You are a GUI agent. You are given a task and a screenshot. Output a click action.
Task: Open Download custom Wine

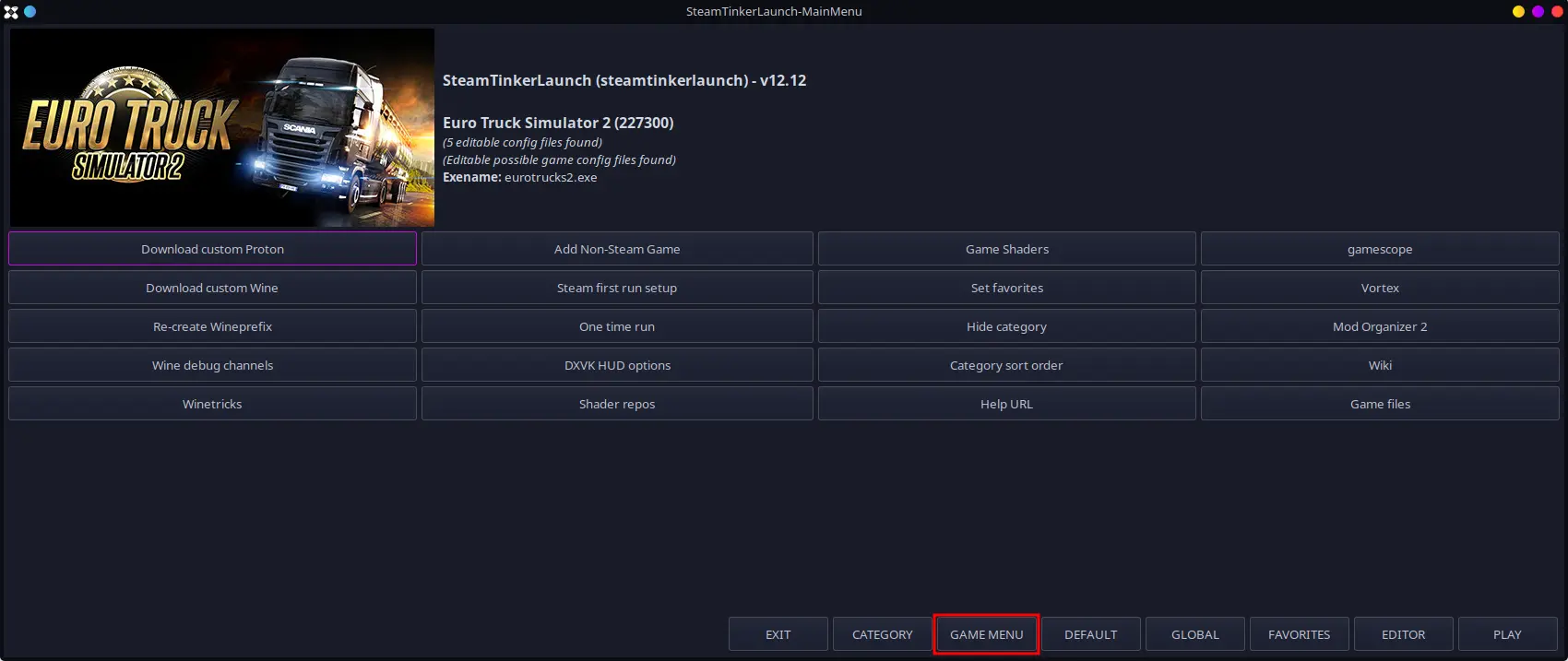pyautogui.click(x=212, y=288)
